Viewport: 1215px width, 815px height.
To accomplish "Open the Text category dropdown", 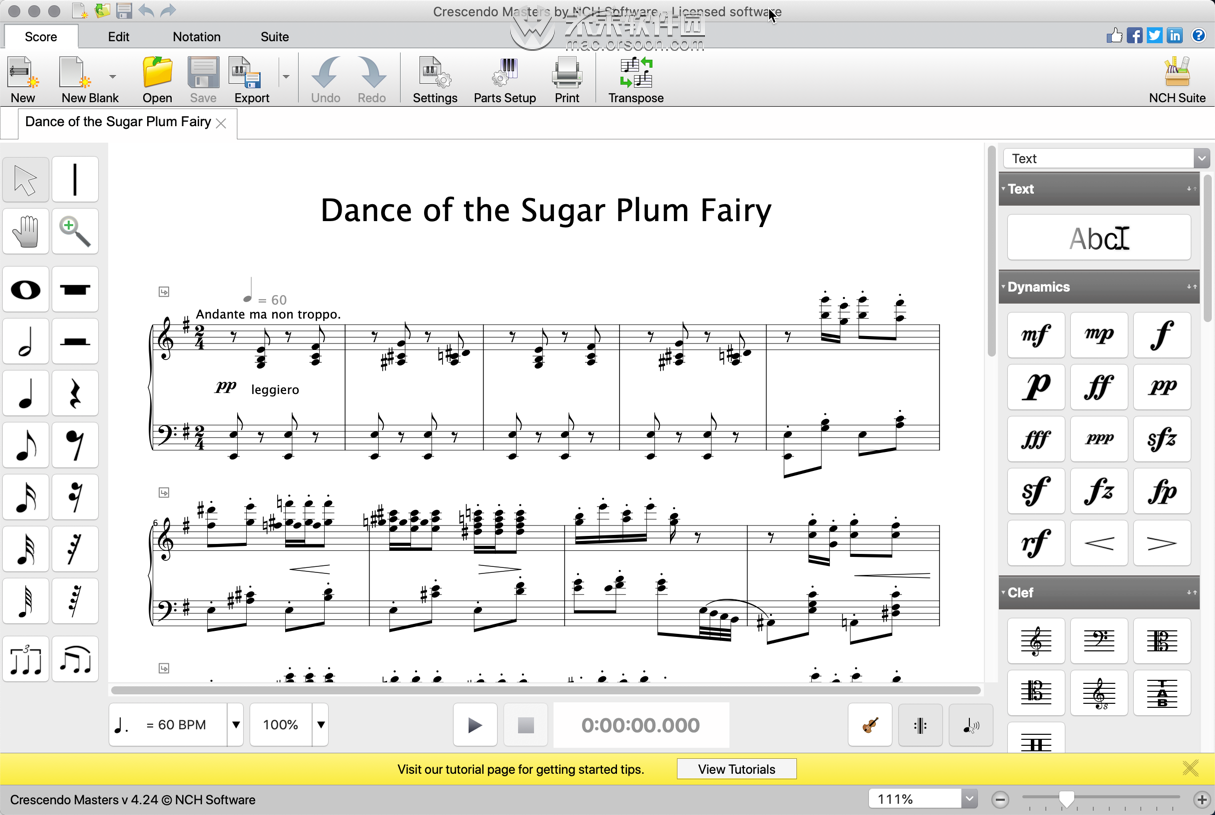I will point(1106,158).
